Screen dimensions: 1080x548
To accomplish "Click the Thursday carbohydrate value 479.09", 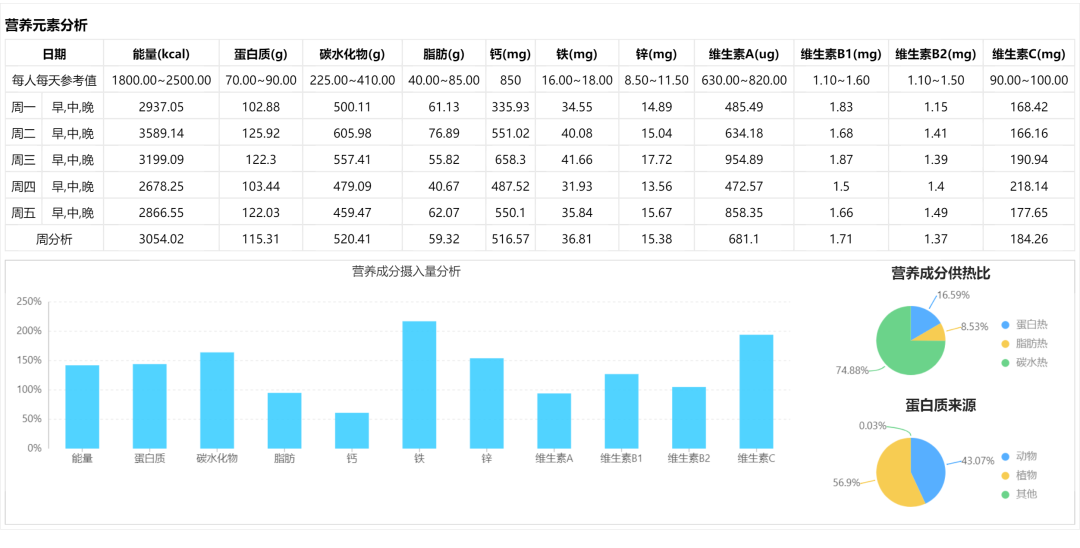I will coord(352,186).
